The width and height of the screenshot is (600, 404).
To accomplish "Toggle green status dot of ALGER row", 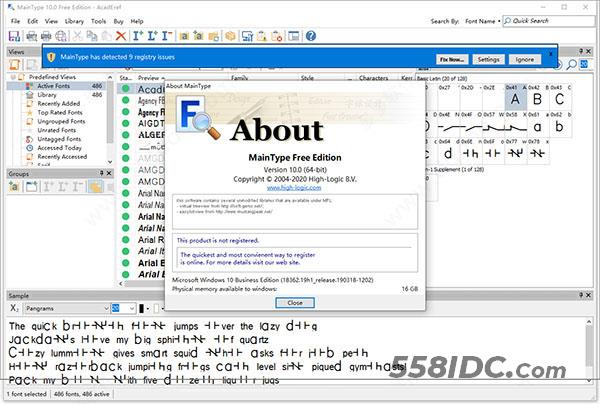I will pos(125,135).
